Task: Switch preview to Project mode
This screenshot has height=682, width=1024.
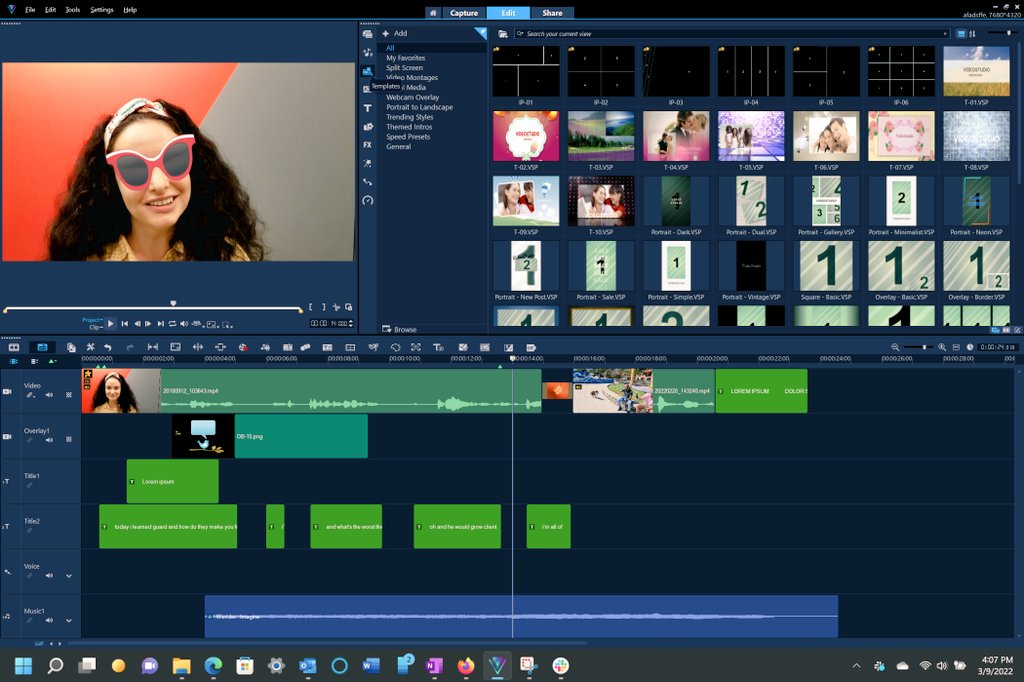Action: (91, 319)
